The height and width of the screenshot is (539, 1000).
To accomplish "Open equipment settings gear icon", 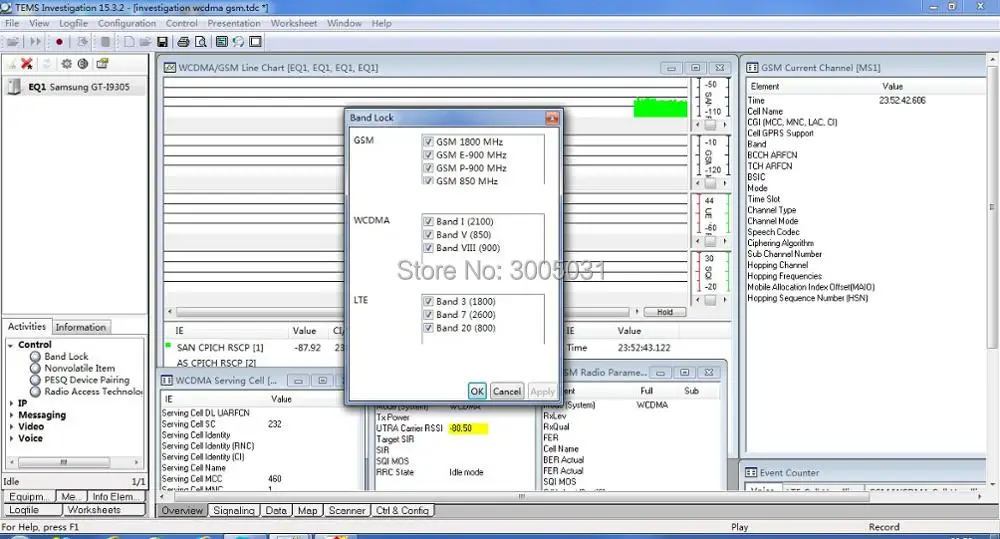I will [66, 64].
